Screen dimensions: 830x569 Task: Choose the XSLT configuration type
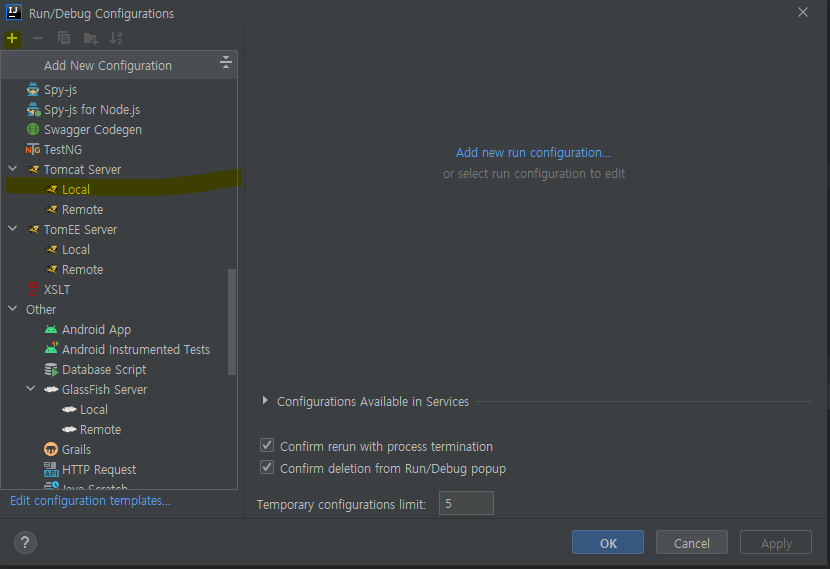click(57, 290)
